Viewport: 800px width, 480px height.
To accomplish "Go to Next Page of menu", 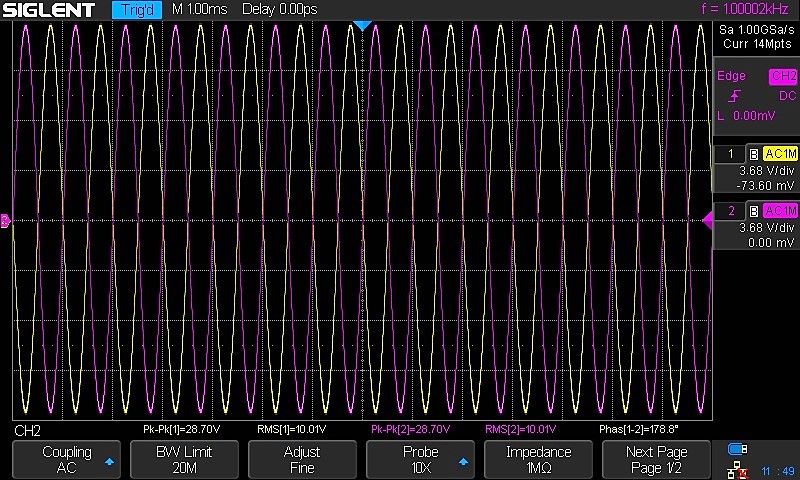I will (657, 460).
